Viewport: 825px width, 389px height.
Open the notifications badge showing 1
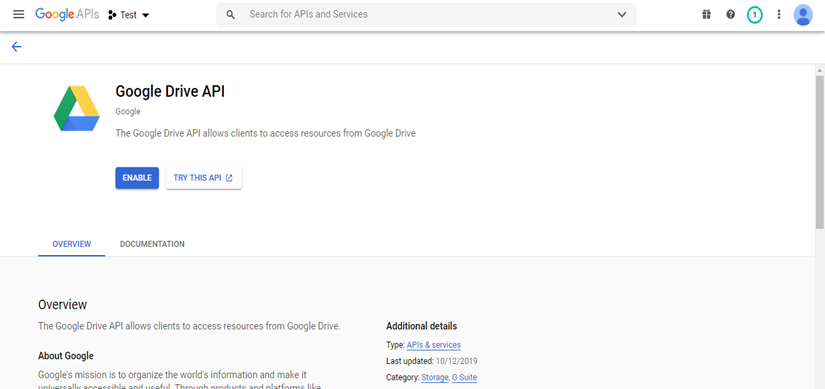pyautogui.click(x=754, y=15)
